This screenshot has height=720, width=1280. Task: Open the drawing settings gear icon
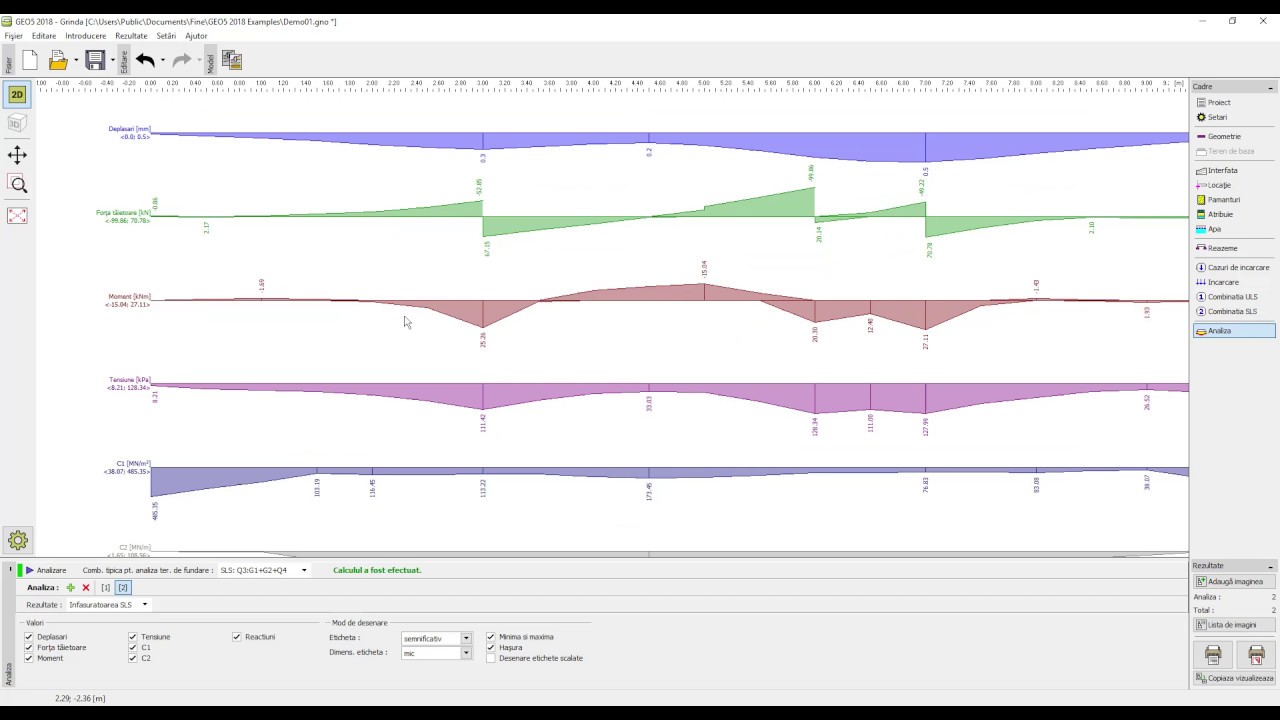tap(17, 540)
